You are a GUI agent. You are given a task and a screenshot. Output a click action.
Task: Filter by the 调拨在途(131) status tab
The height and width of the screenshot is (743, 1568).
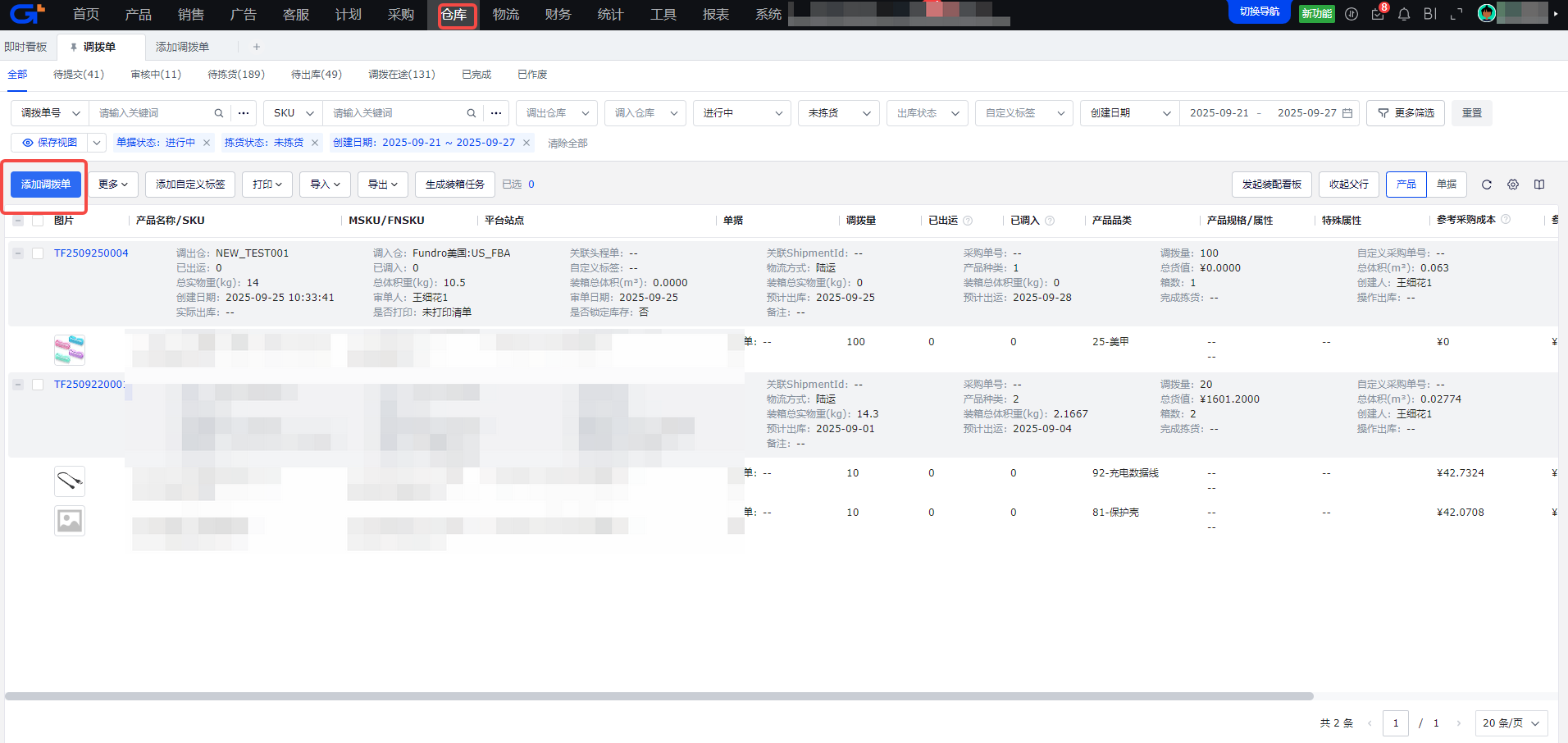pos(402,75)
